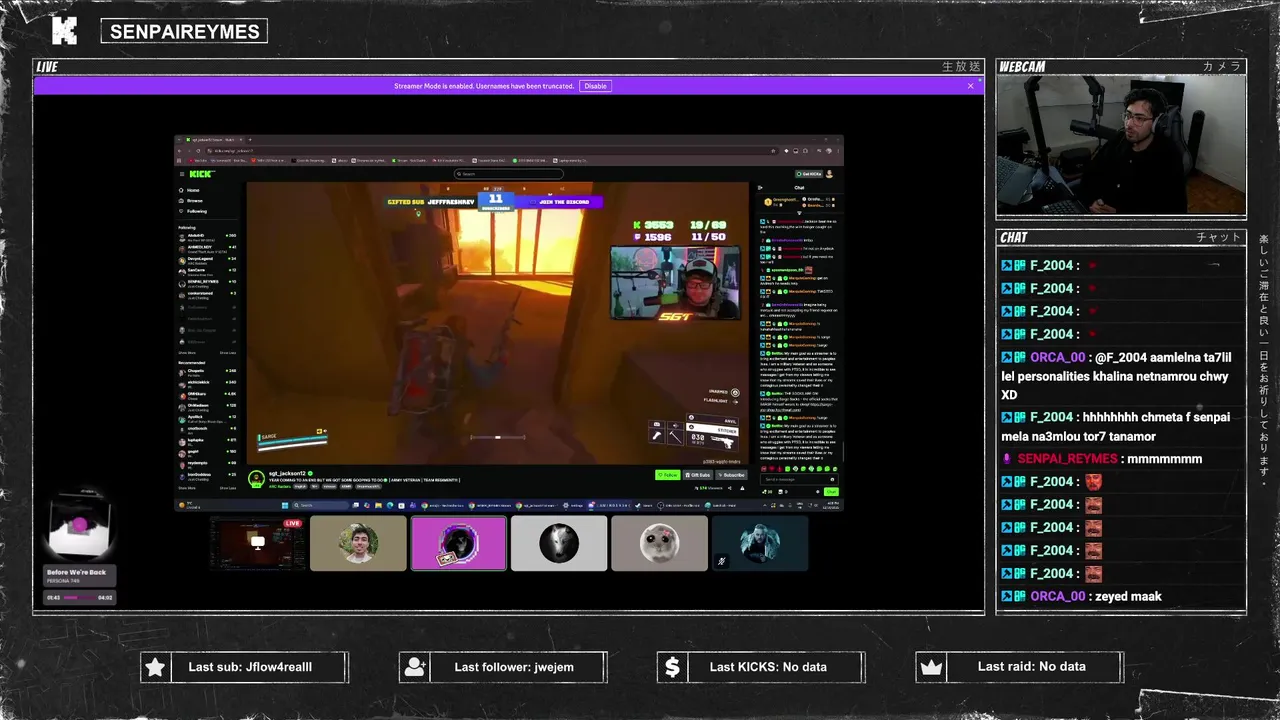Dismiss the Streamer Mode banner

point(970,86)
